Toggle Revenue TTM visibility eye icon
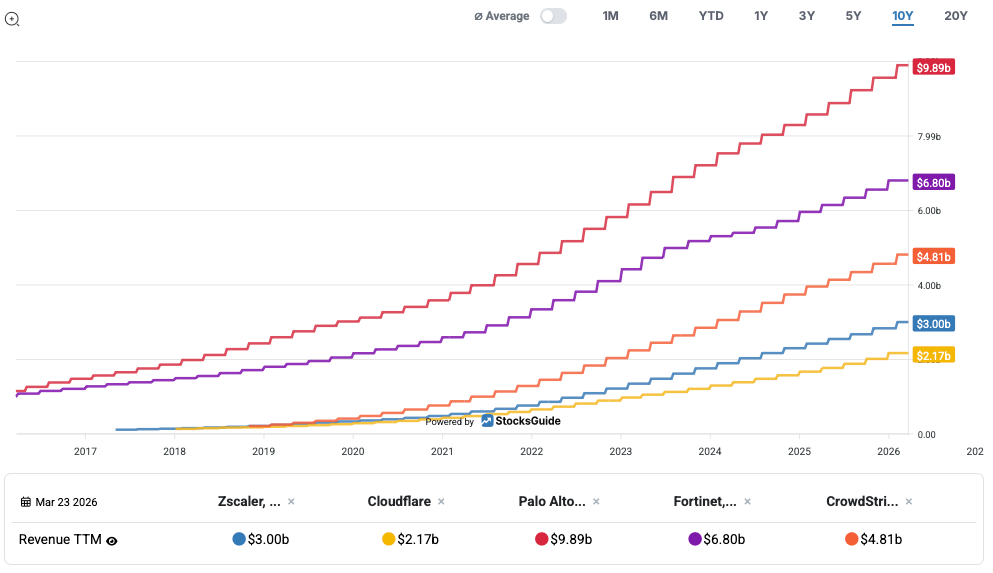 [112, 540]
